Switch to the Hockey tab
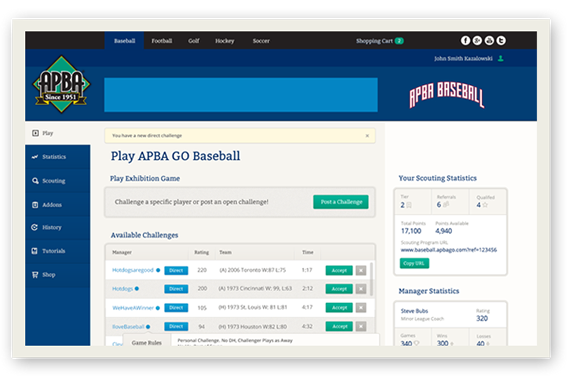This screenshot has width=568, height=376. point(225,41)
